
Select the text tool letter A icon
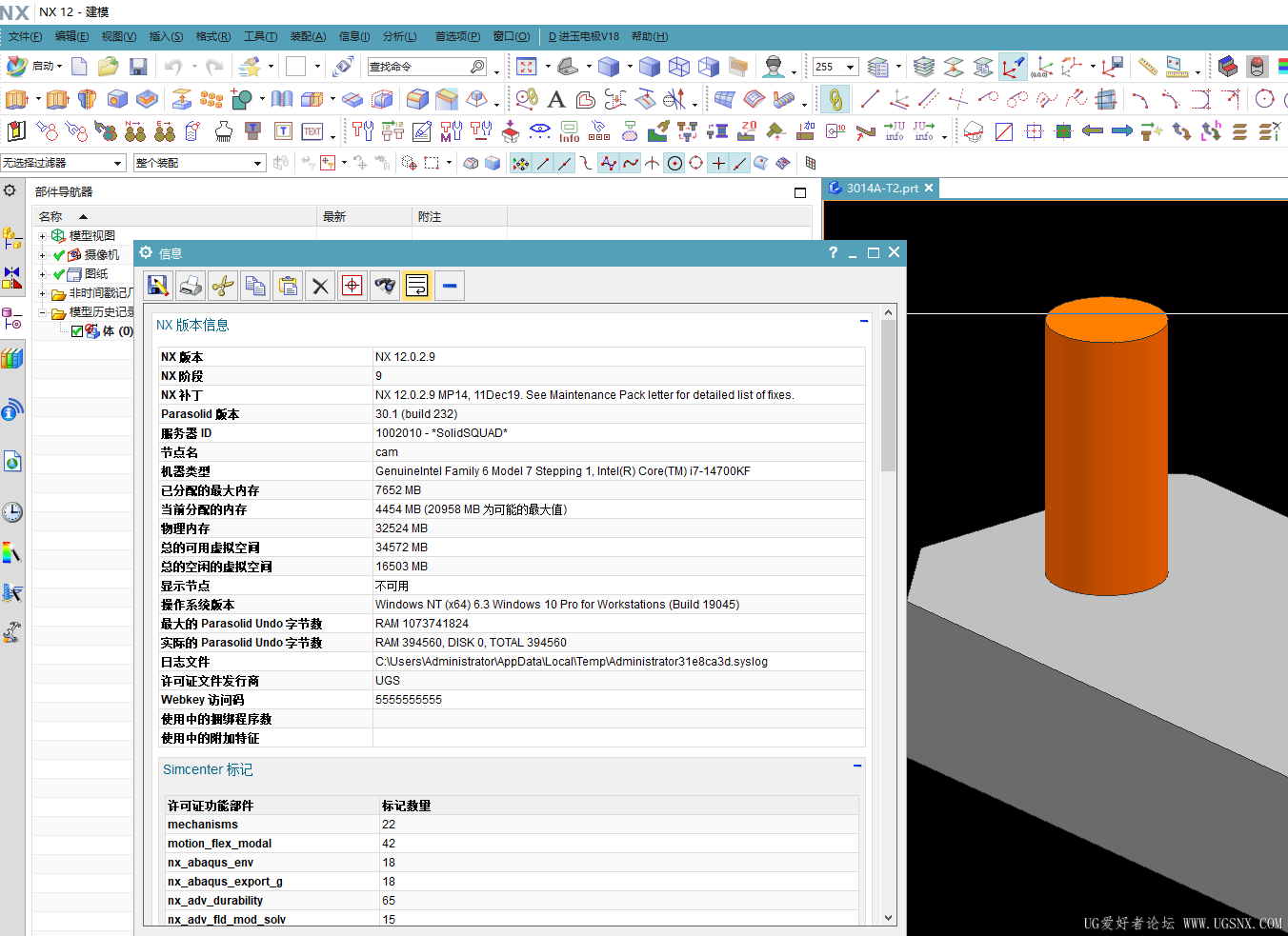click(556, 99)
